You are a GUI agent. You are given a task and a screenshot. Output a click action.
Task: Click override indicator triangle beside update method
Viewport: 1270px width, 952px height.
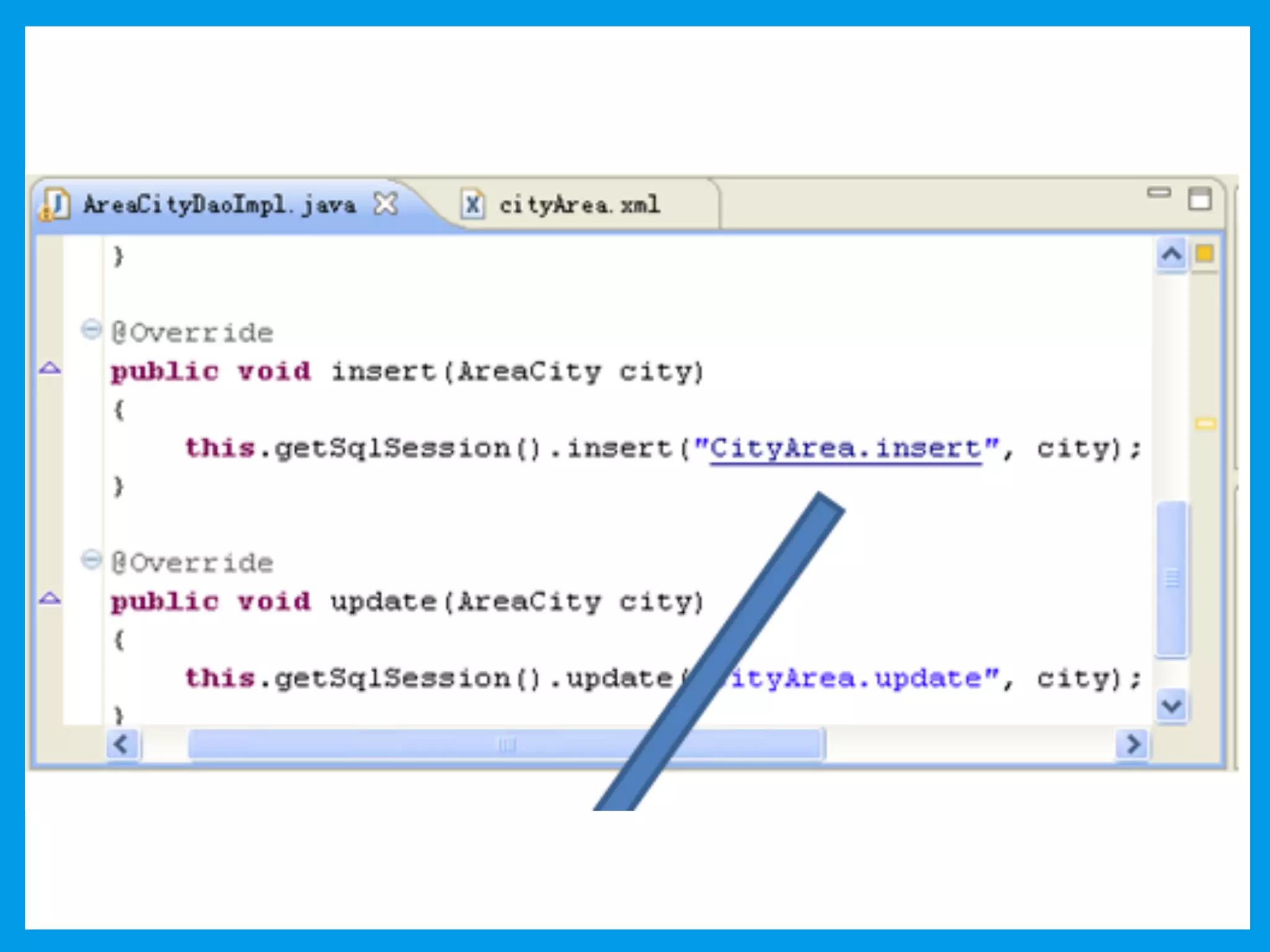point(50,598)
